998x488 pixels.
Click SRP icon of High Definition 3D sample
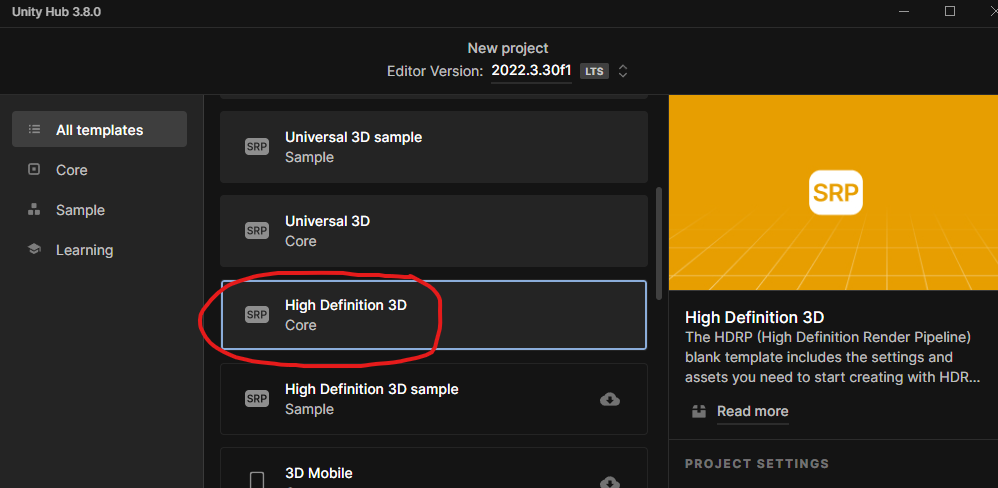[x=257, y=399]
